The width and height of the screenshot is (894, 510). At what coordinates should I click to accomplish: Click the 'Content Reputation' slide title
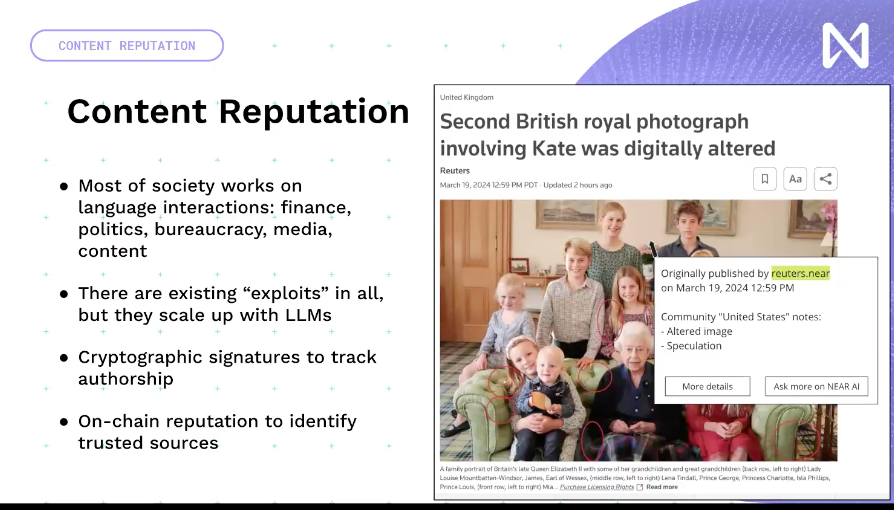click(x=238, y=111)
